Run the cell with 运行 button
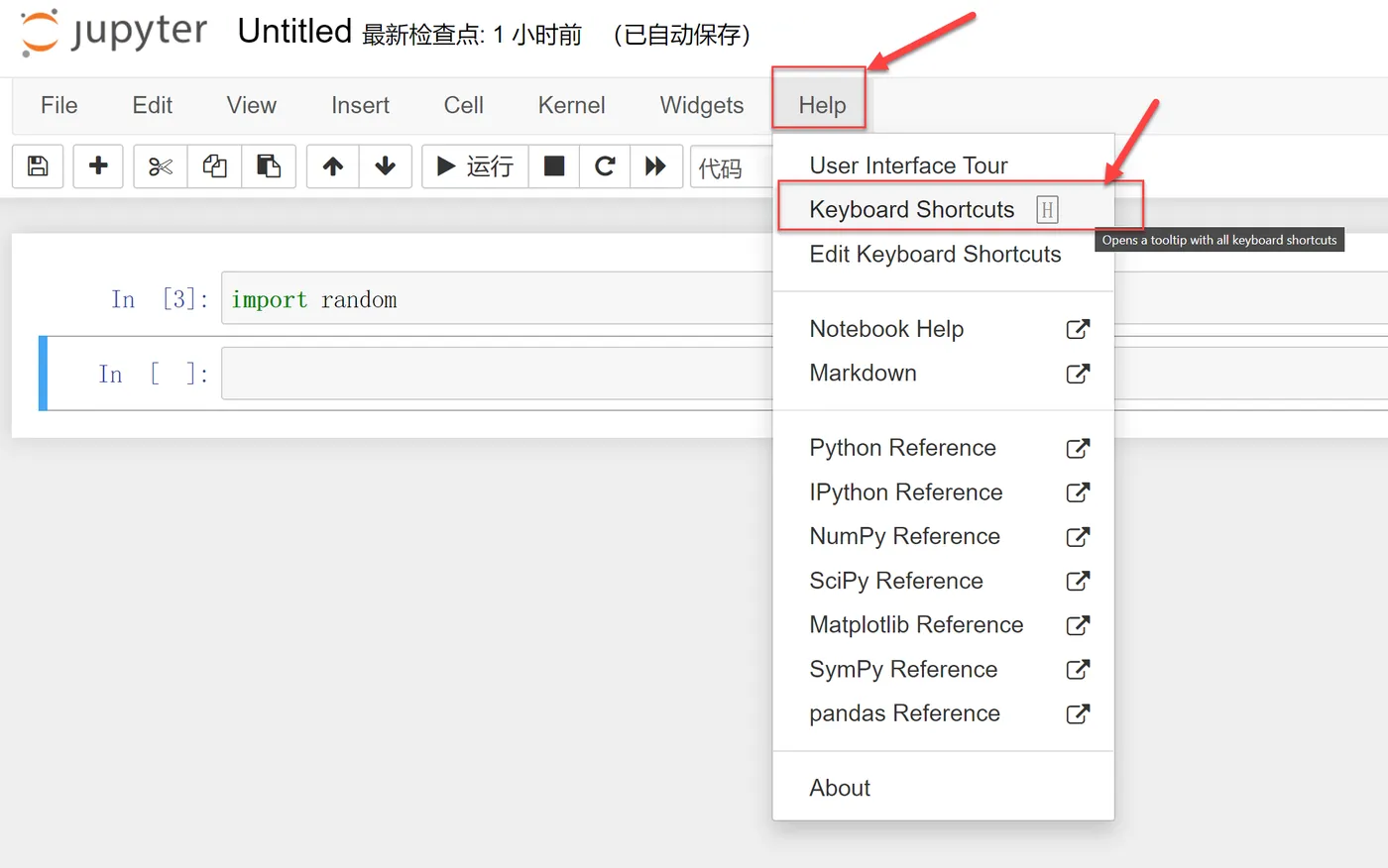This screenshot has height=868, width=1388. [x=476, y=165]
